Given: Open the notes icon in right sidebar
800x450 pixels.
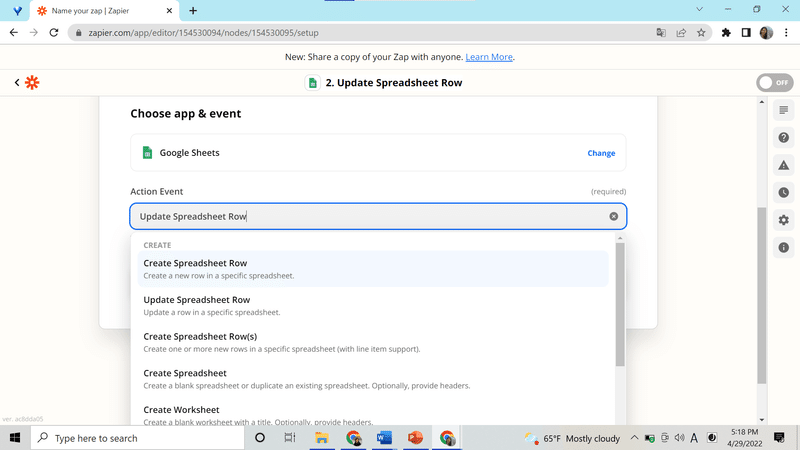Looking at the screenshot, I should (x=784, y=110).
